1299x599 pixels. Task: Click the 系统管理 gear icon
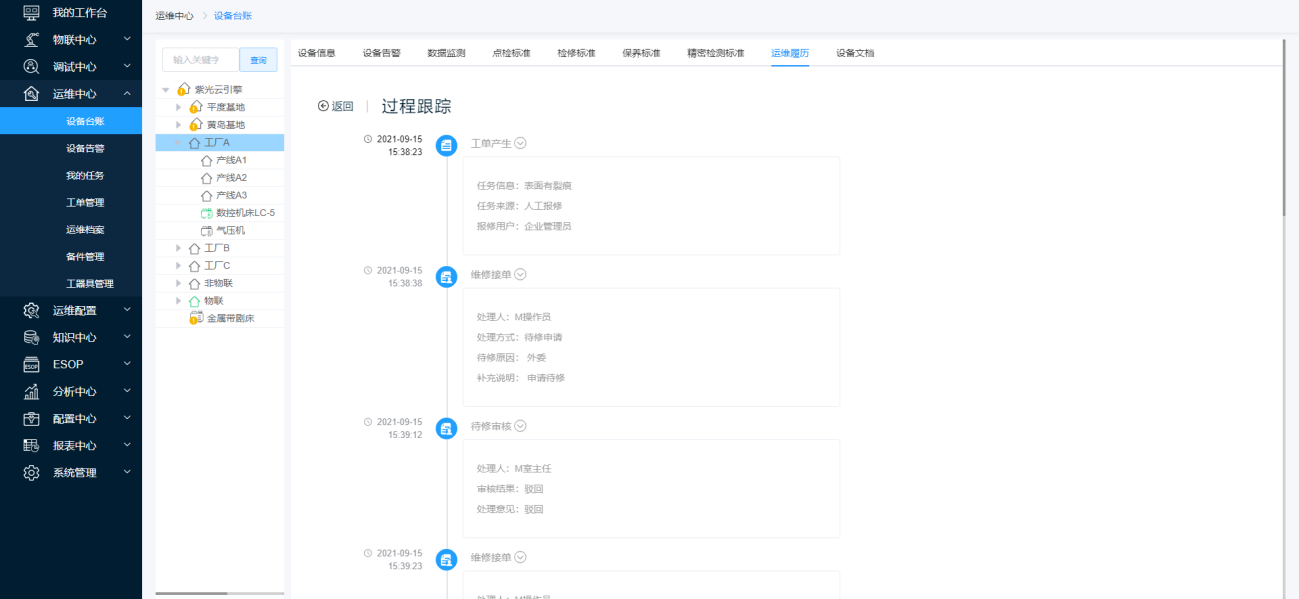coord(32,472)
